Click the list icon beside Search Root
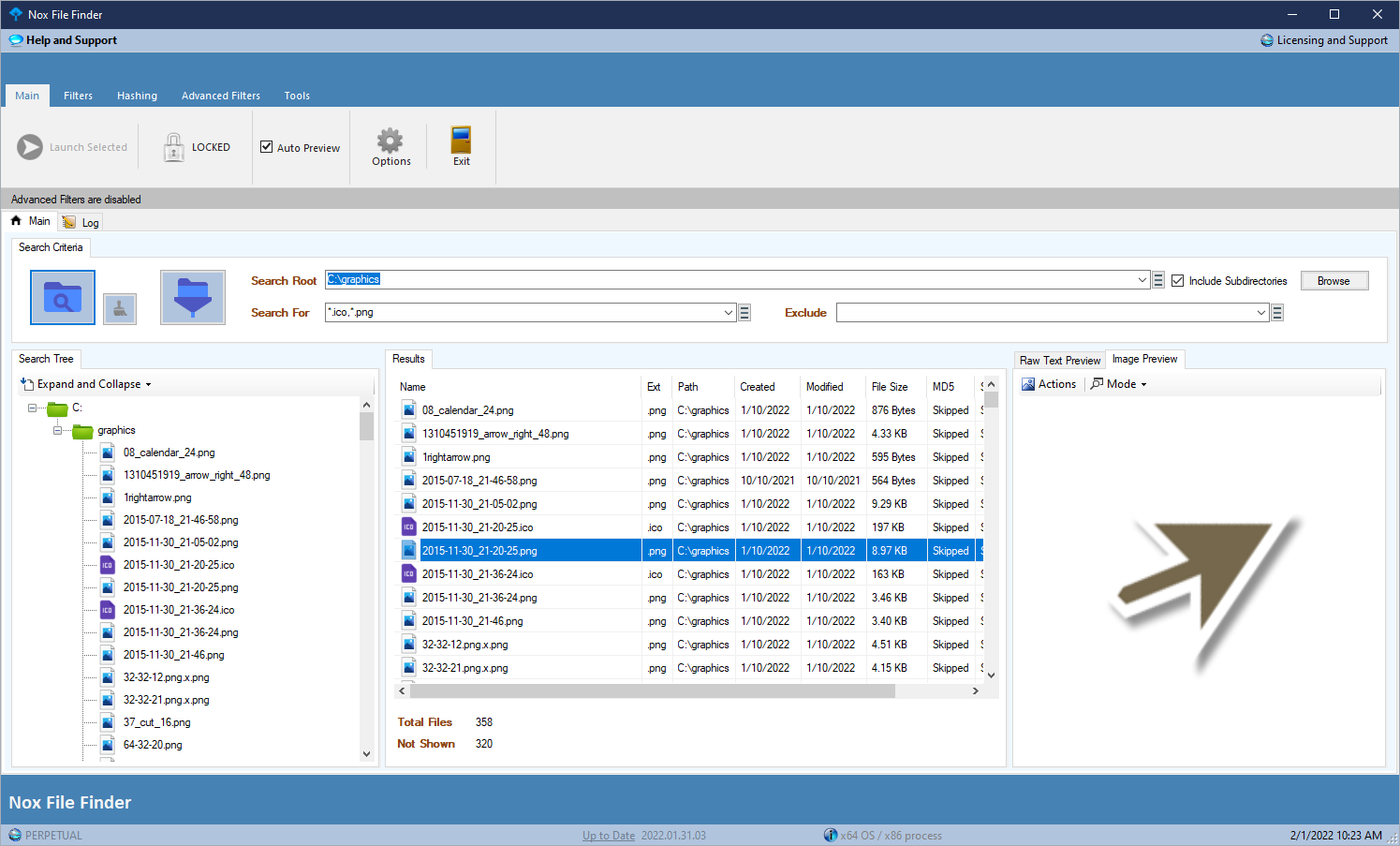 1158,280
